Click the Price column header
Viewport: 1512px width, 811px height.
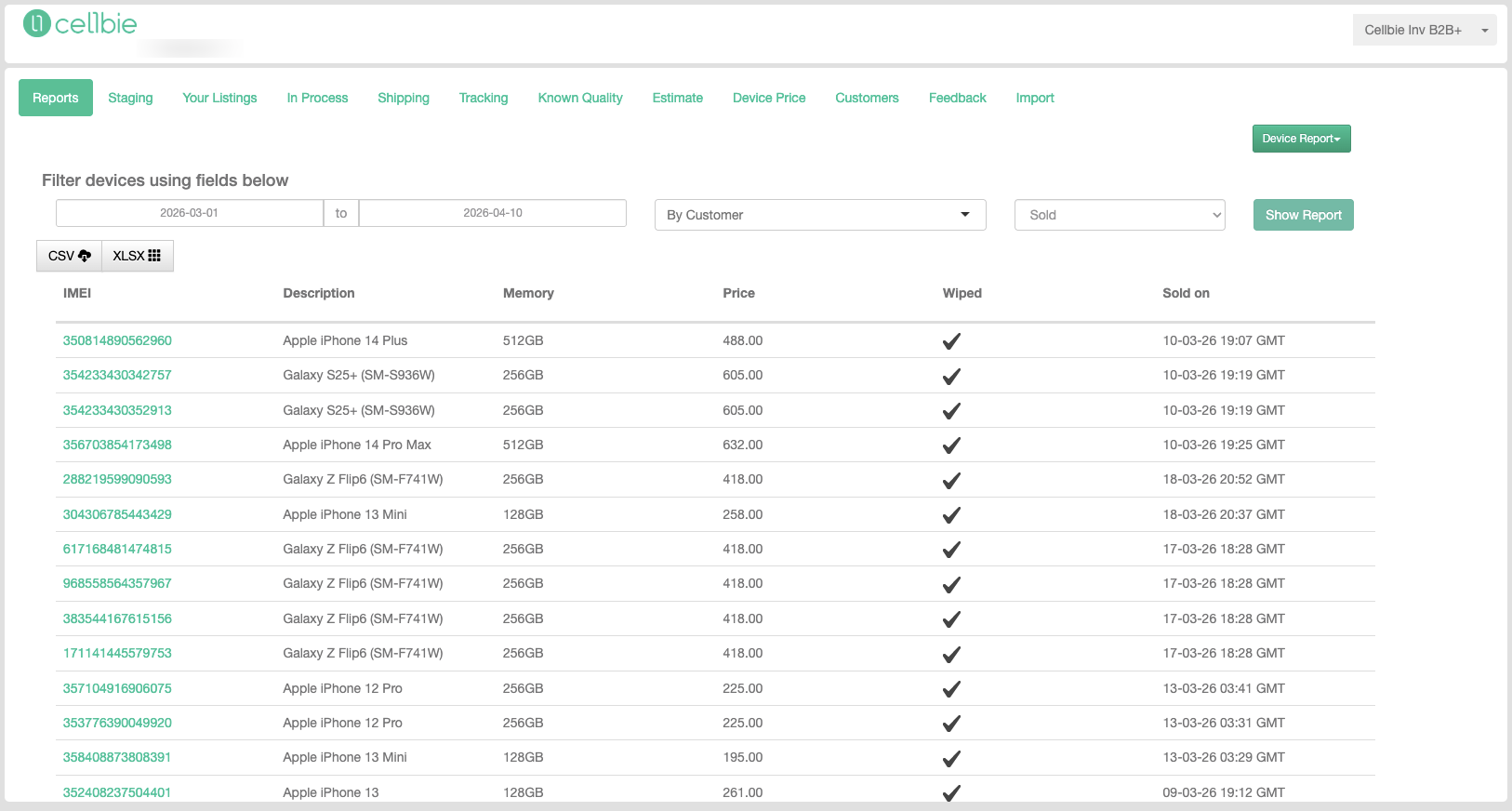739,293
